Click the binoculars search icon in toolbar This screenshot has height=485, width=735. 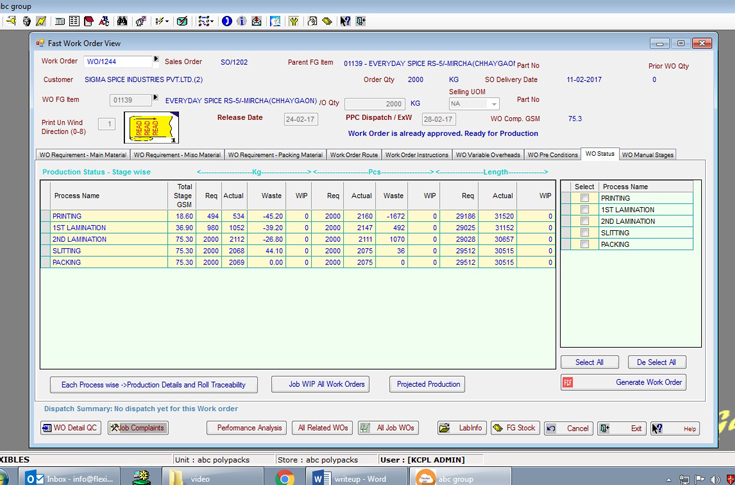coord(122,21)
